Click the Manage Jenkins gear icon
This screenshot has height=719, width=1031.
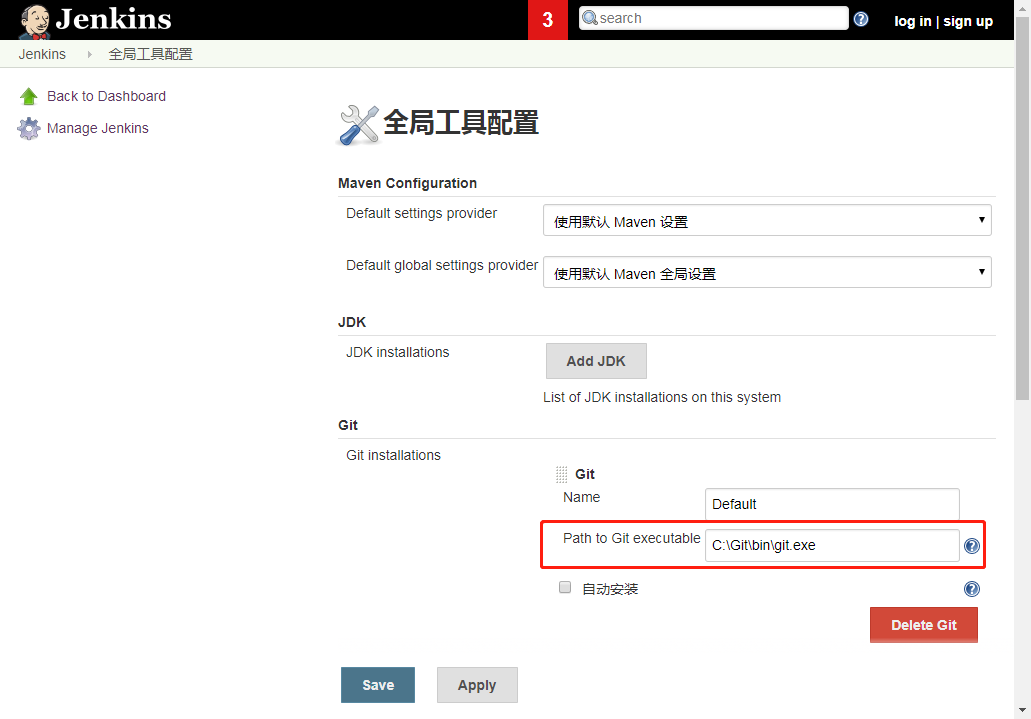(x=29, y=128)
